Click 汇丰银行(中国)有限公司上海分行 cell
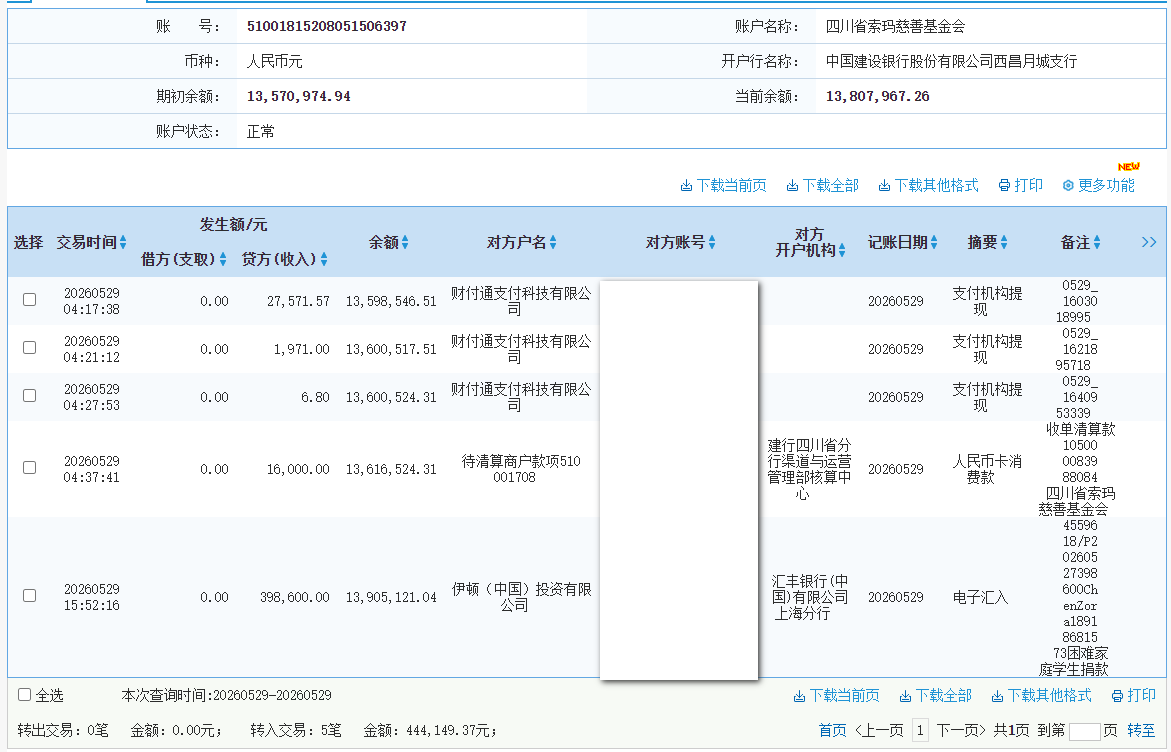The width and height of the screenshot is (1171, 752). [810, 597]
